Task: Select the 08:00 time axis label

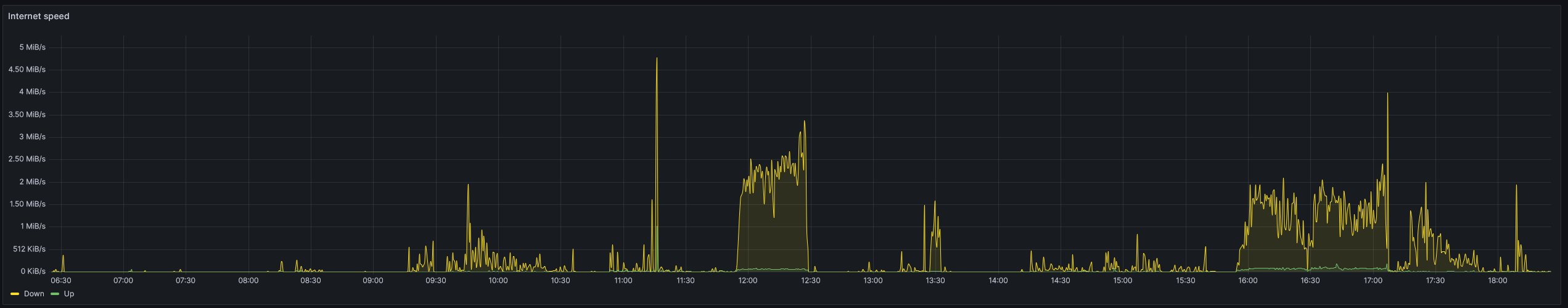Action: point(248,280)
